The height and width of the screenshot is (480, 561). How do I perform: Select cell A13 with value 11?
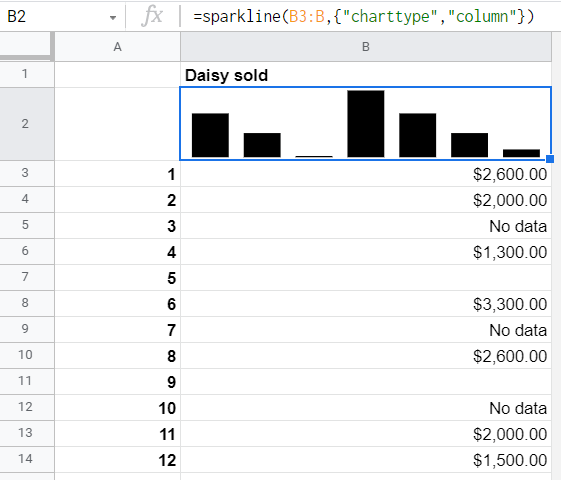pos(117,434)
